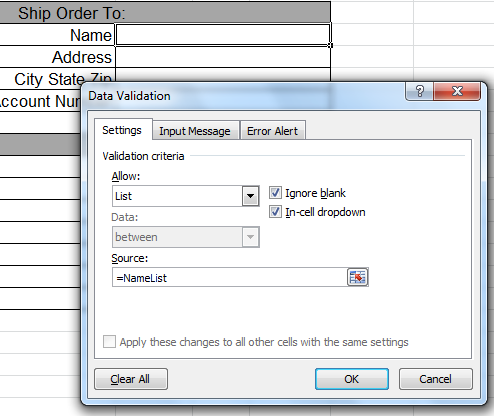Switch to the Input Message tab
This screenshot has height=416, width=494.
[x=195, y=131]
